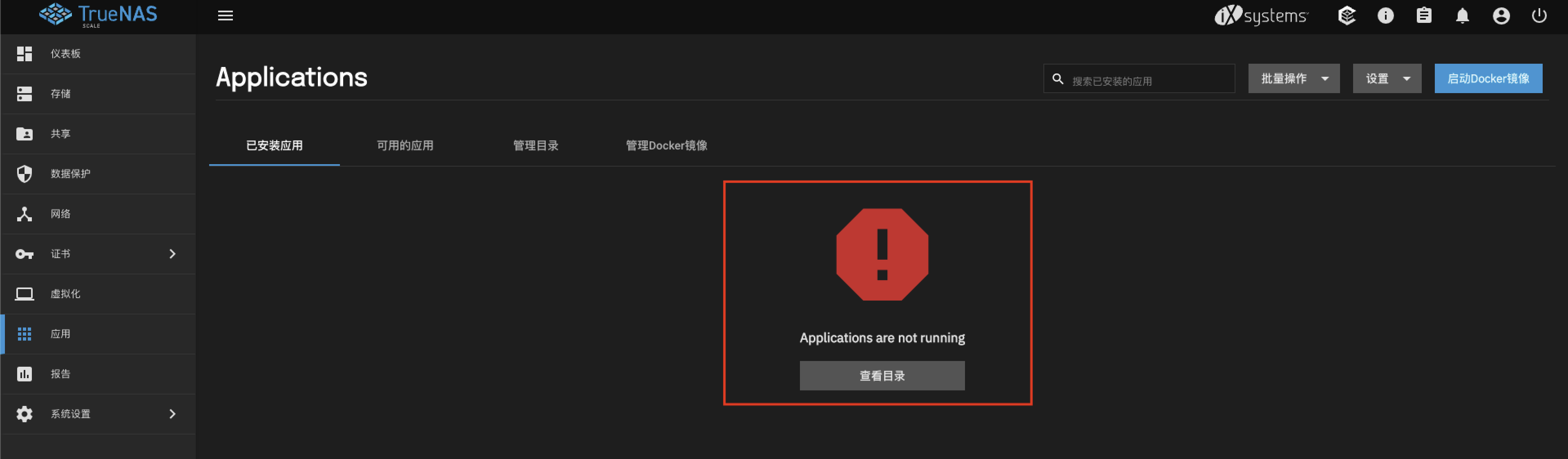The width and height of the screenshot is (1568, 459).
Task: Open the tasks clipboard icon
Action: 1424,16
